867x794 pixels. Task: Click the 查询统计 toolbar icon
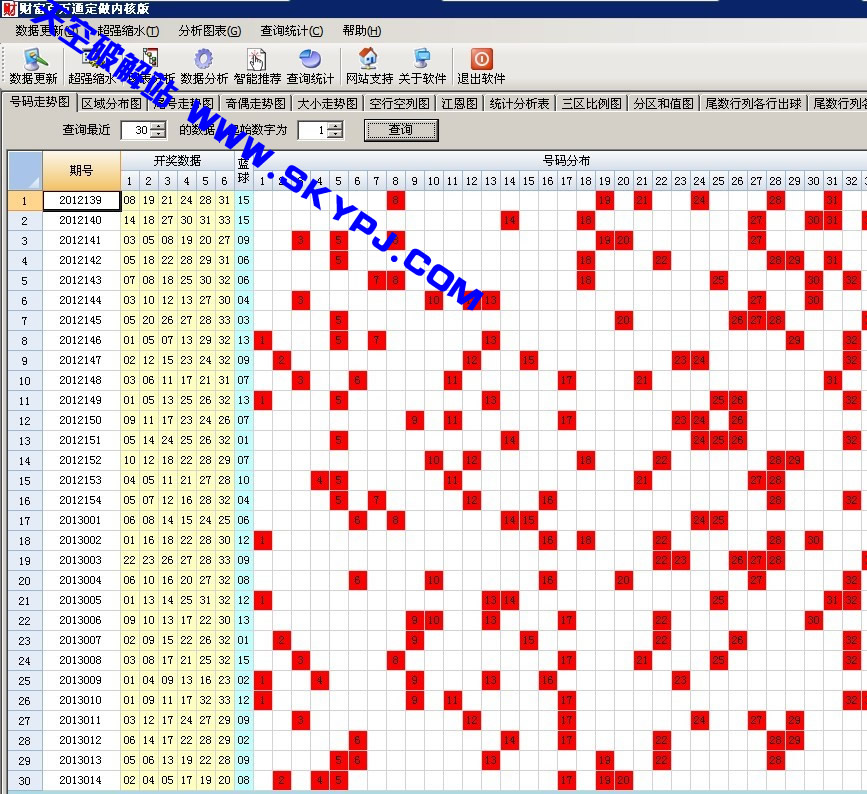click(x=310, y=65)
